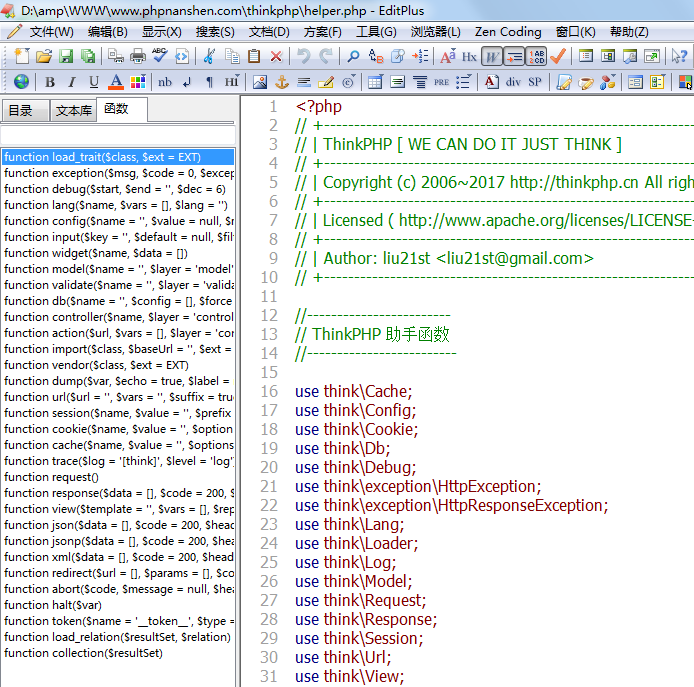Switch to 函数 tab
The height and width of the screenshot is (687, 694).
(x=121, y=109)
